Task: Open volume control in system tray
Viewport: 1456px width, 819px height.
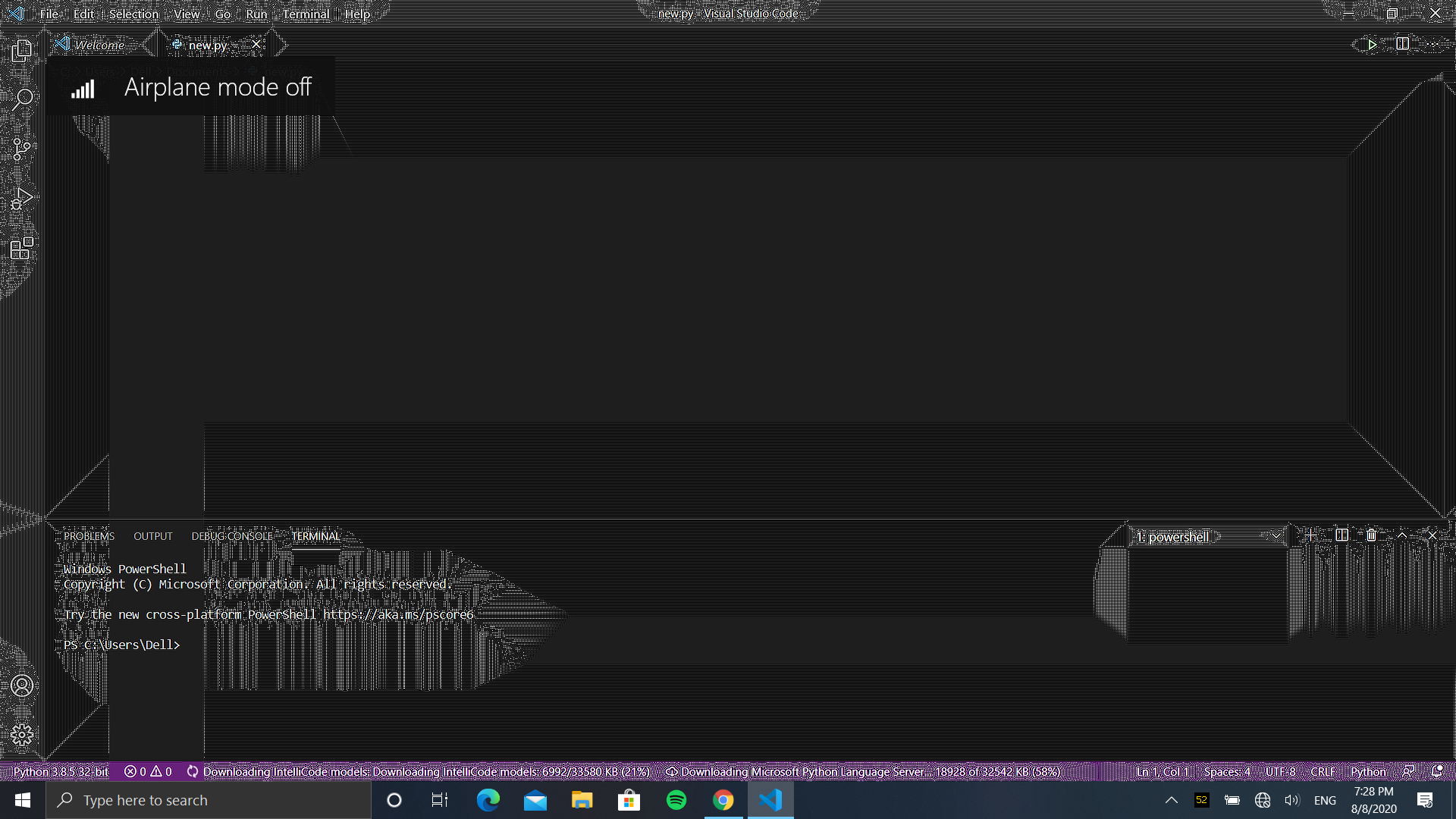Action: [x=1292, y=800]
